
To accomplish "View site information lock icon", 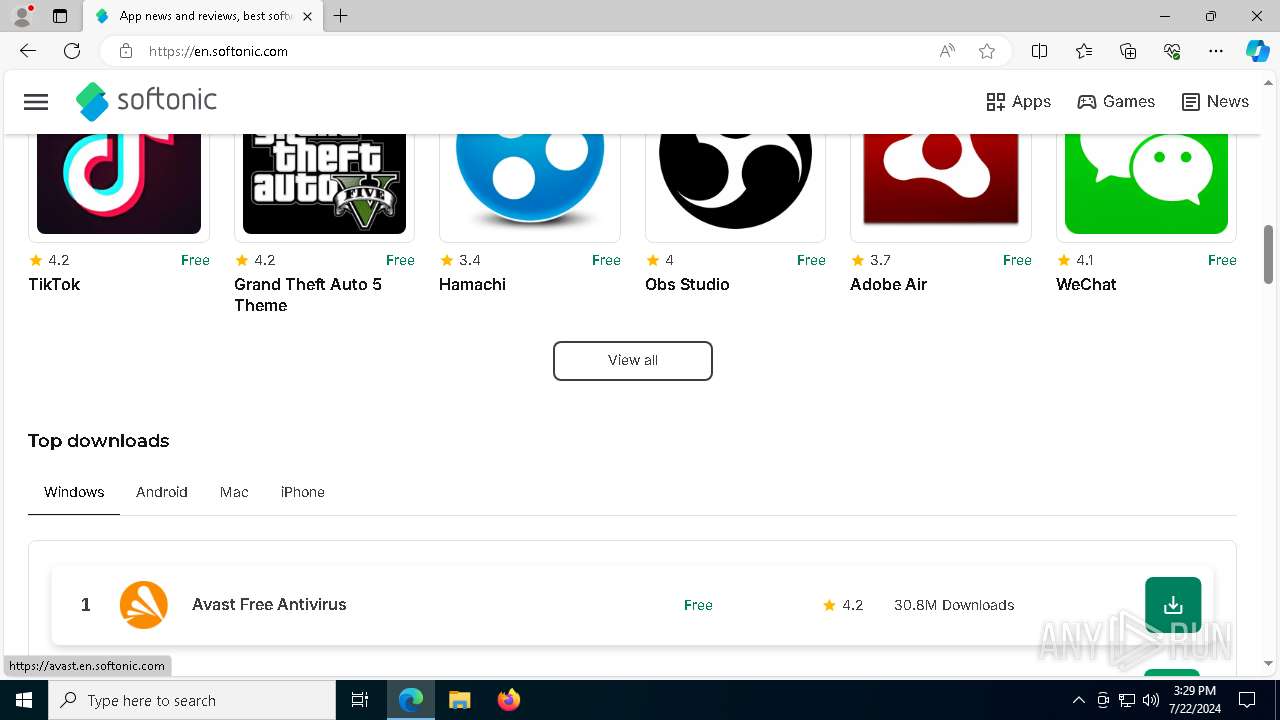I will [x=125, y=51].
